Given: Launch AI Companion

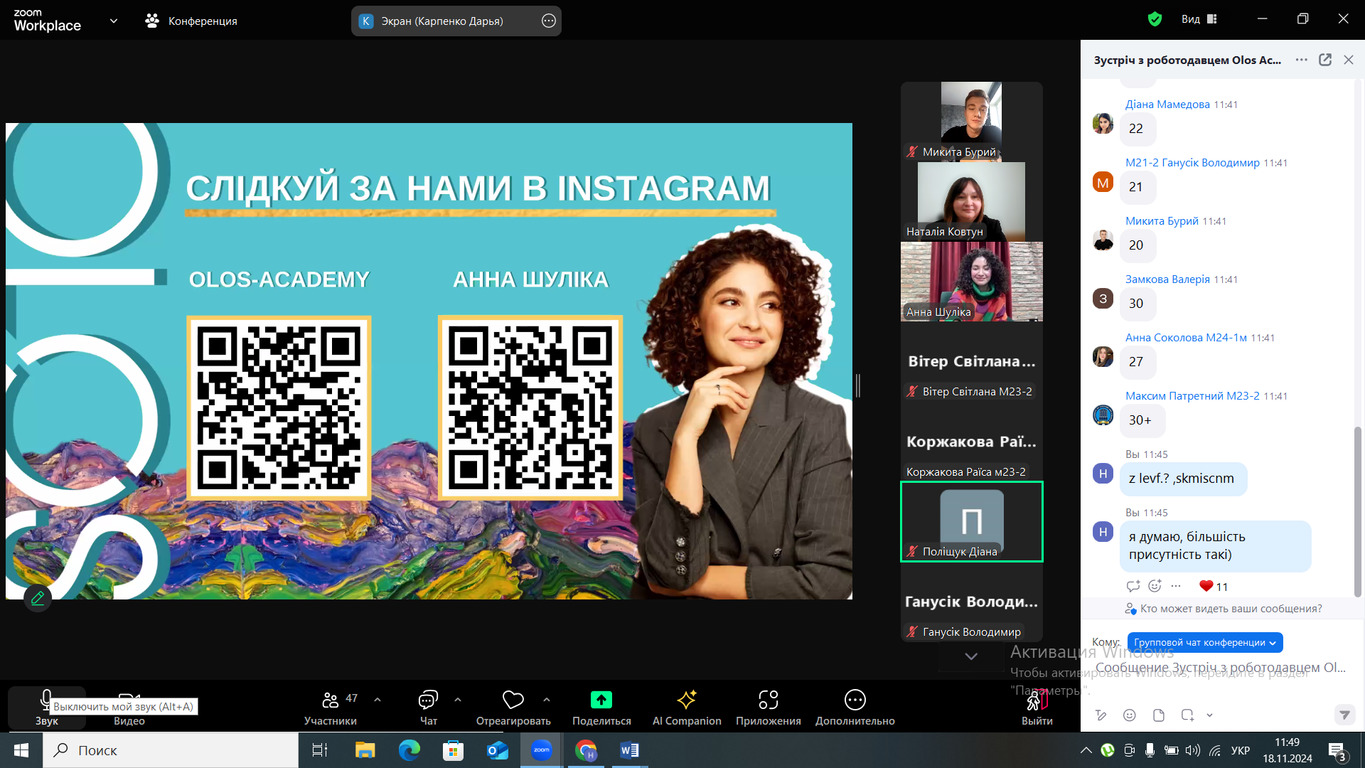Looking at the screenshot, I should click(x=687, y=707).
